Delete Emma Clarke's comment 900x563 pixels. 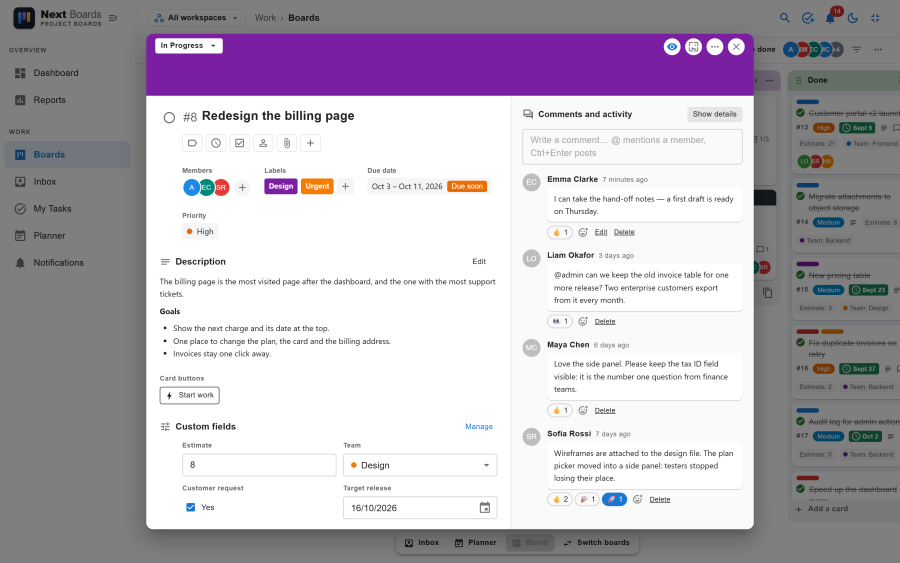pos(624,232)
